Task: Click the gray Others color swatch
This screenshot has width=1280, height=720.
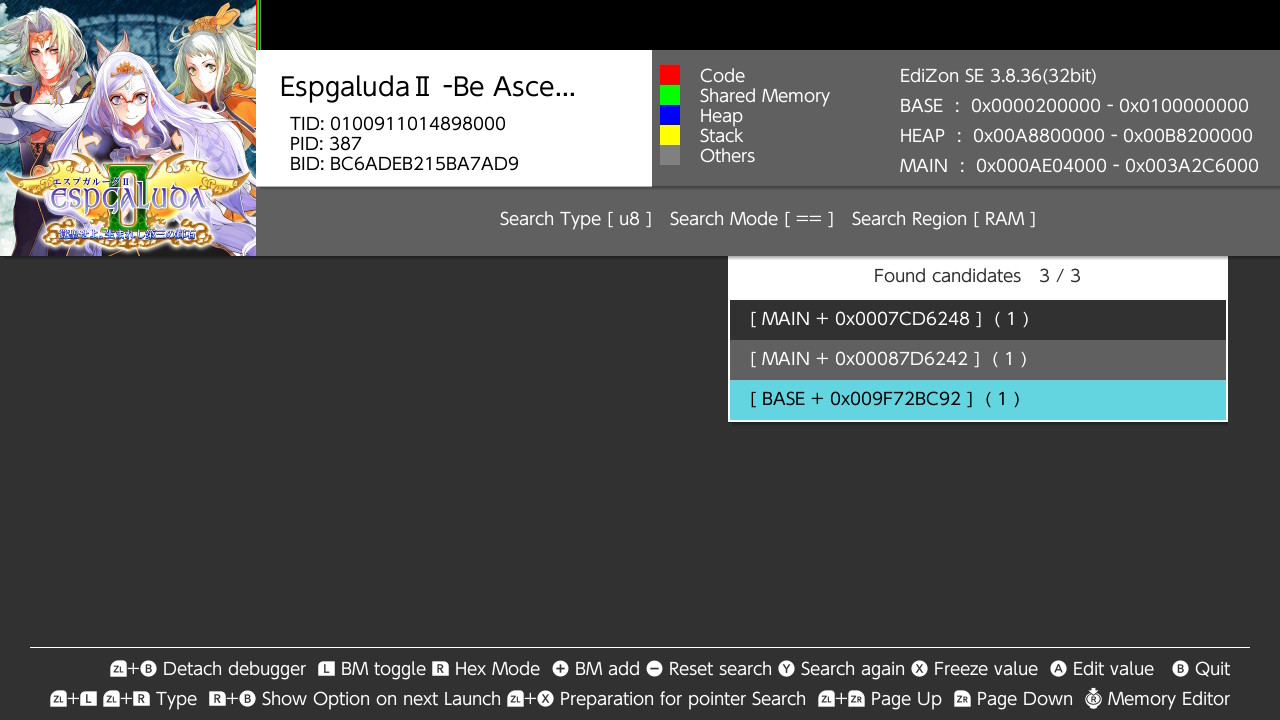Action: tap(670, 155)
